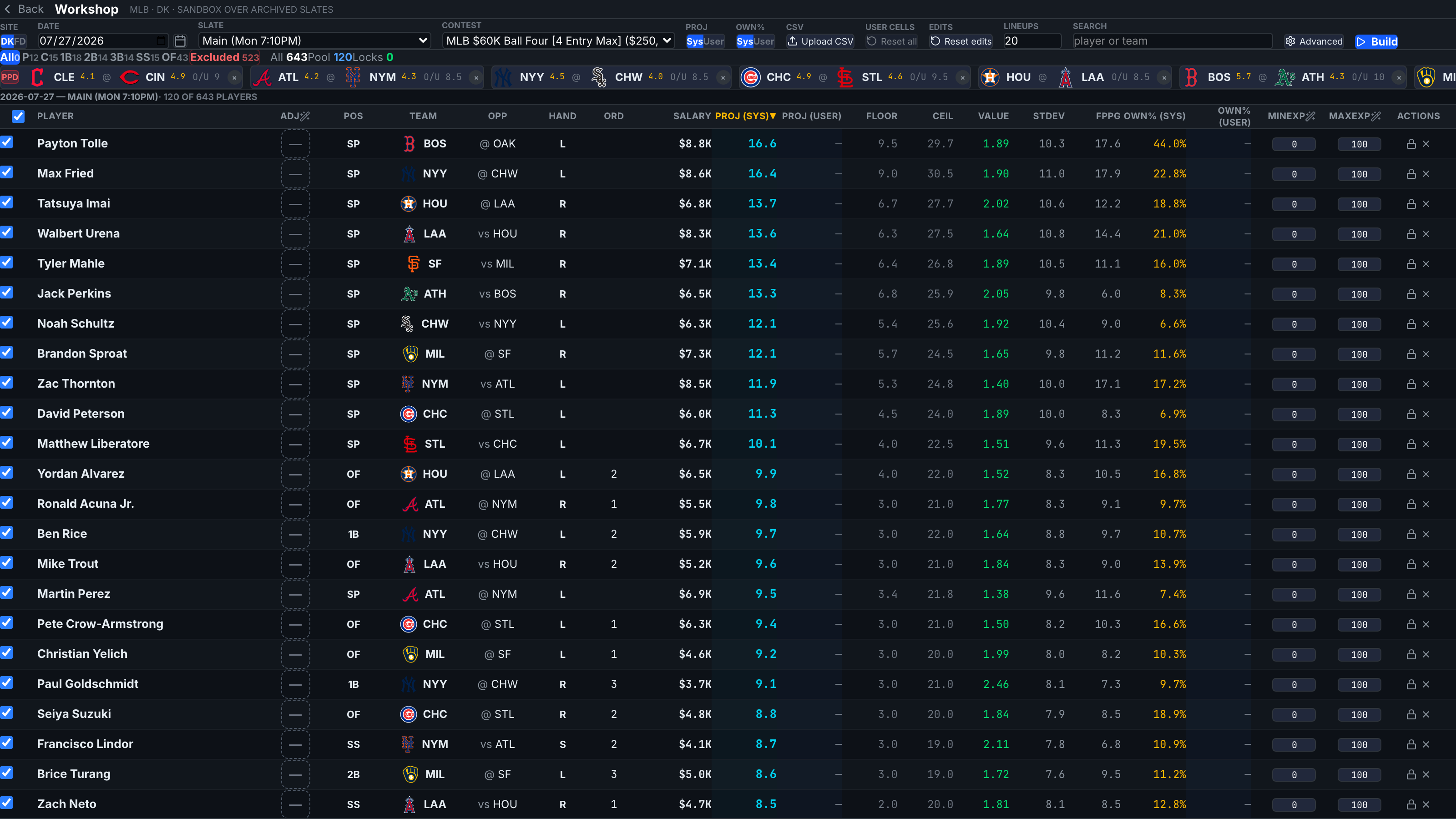This screenshot has width=1456, height=819.
Task: Uncheck the Matthew Liberatore row checkbox
Action: point(6,443)
